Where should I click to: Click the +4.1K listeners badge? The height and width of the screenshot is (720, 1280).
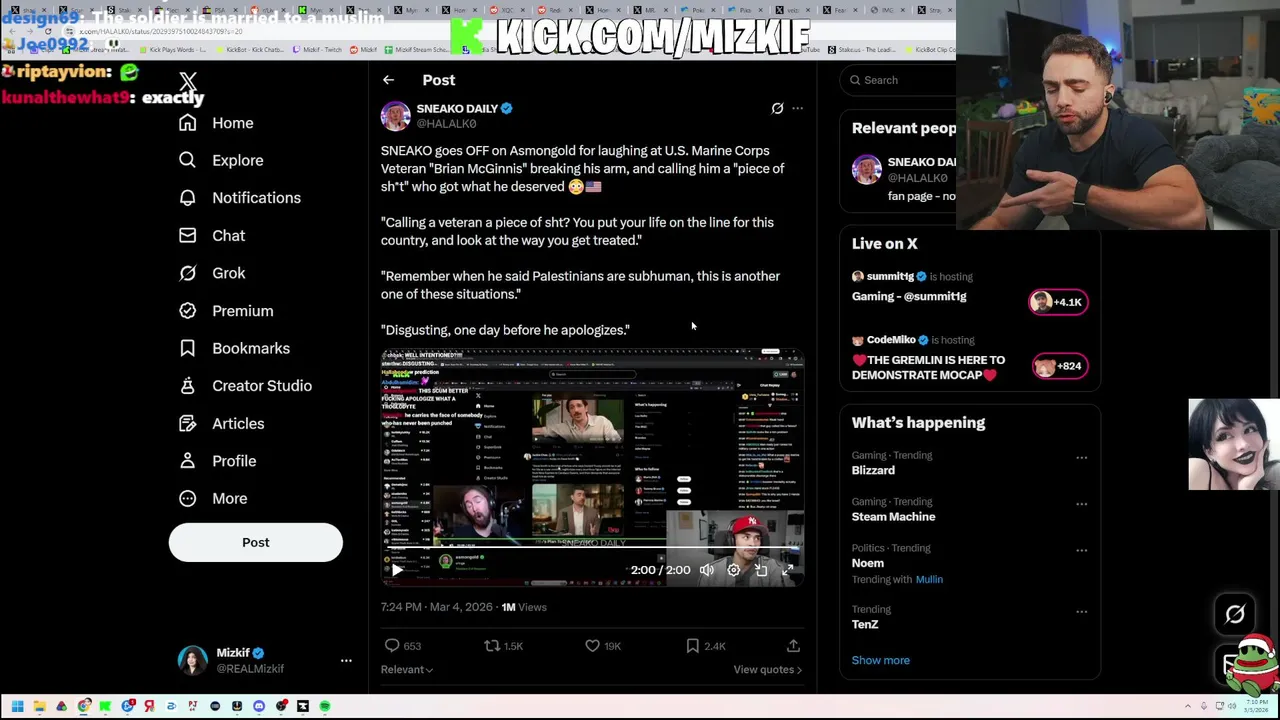pyautogui.click(x=1058, y=302)
